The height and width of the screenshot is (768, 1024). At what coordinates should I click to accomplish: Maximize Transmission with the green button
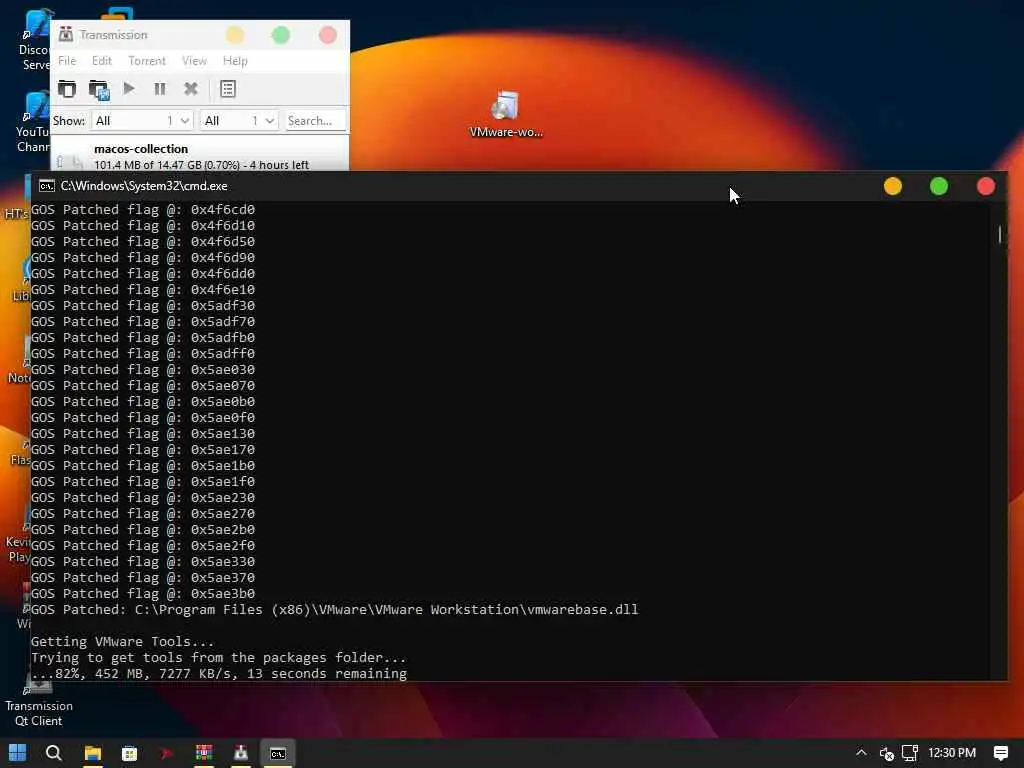click(281, 35)
